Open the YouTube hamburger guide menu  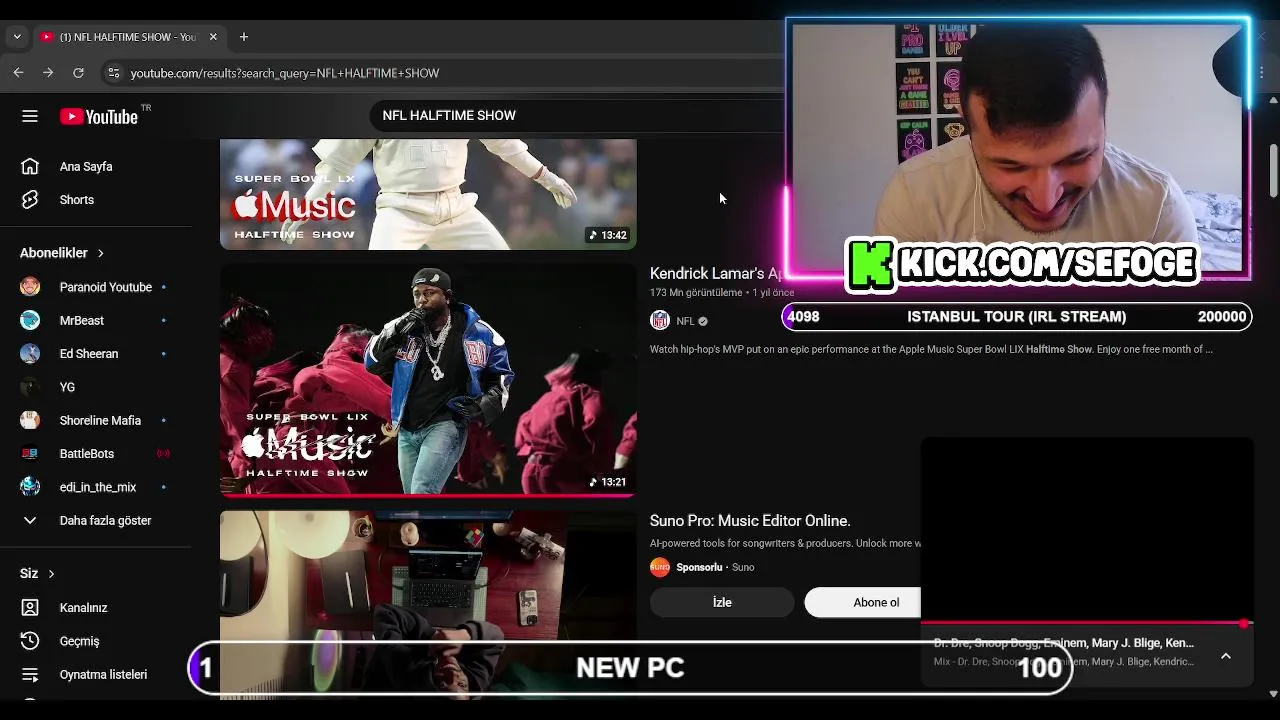[x=30, y=116]
